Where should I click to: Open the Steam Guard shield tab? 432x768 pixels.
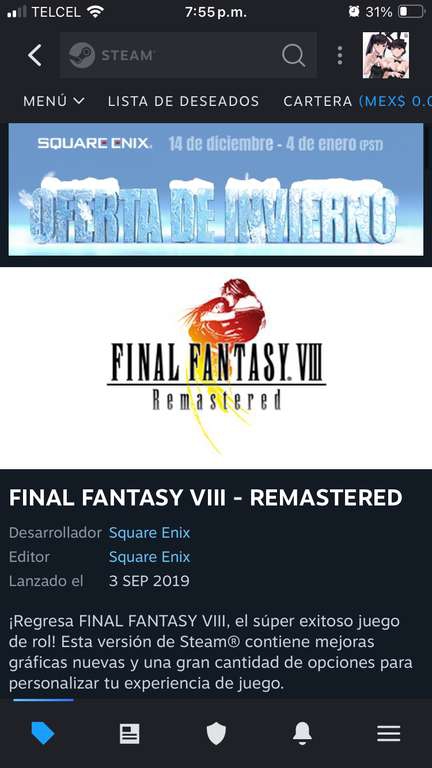click(216, 734)
